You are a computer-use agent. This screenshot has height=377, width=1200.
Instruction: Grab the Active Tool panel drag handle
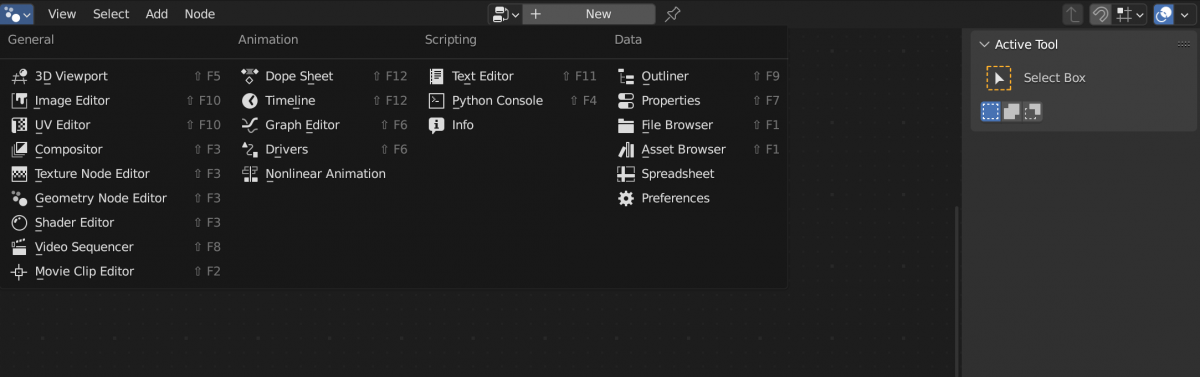coord(1184,44)
